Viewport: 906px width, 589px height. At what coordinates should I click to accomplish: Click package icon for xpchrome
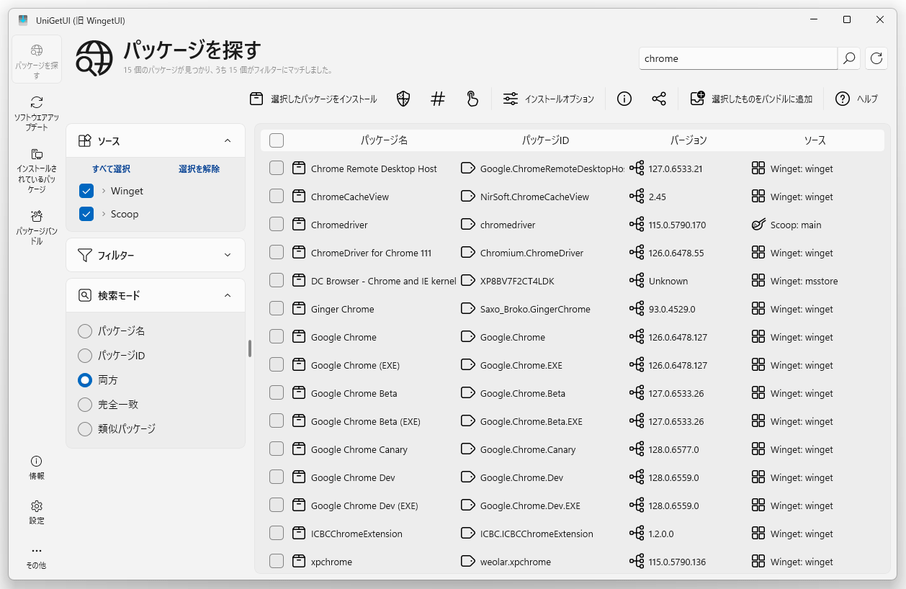click(299, 561)
